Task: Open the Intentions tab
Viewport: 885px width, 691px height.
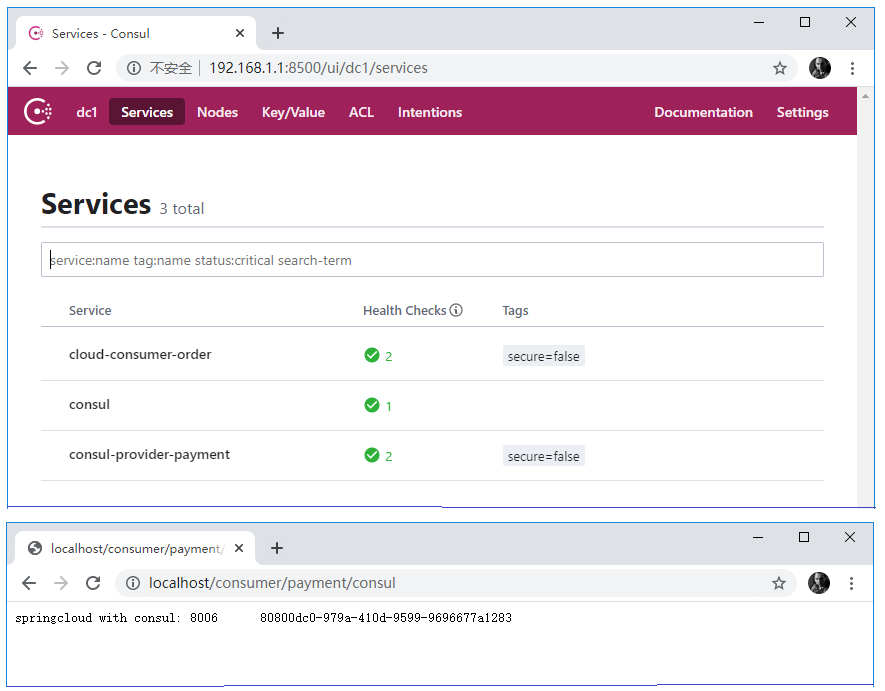Action: (430, 112)
